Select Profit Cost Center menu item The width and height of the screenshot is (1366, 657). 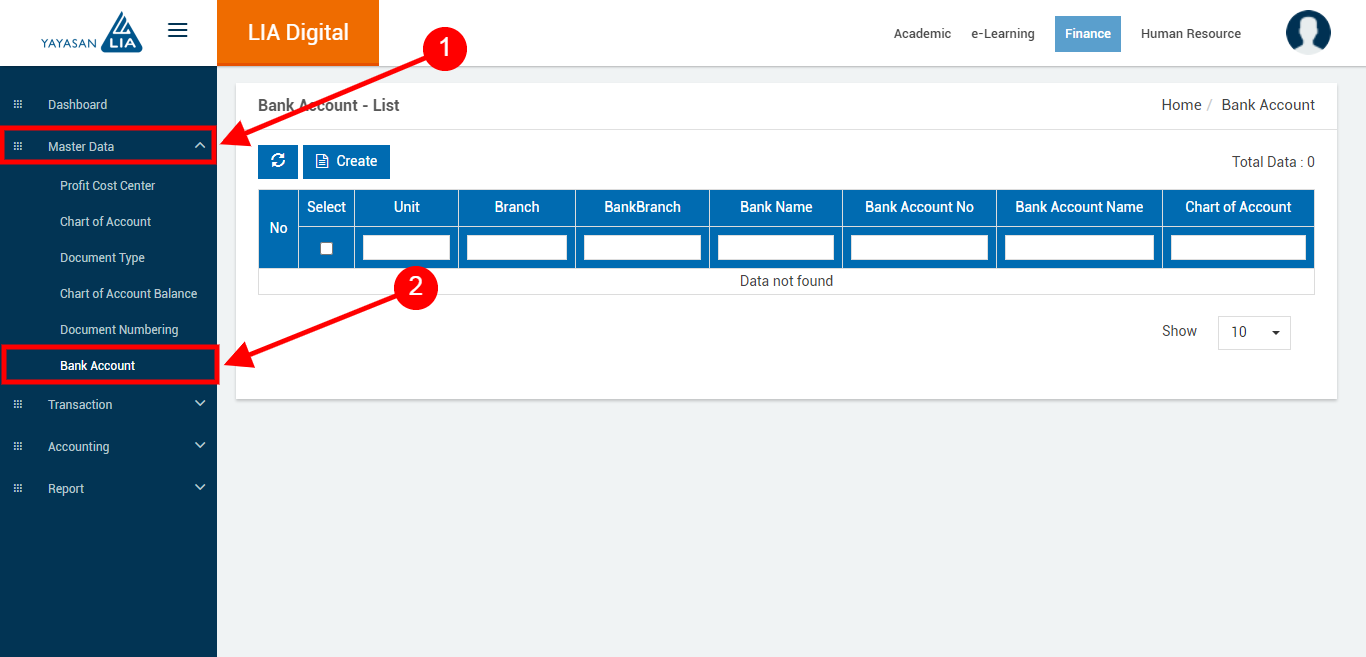[x=108, y=186]
